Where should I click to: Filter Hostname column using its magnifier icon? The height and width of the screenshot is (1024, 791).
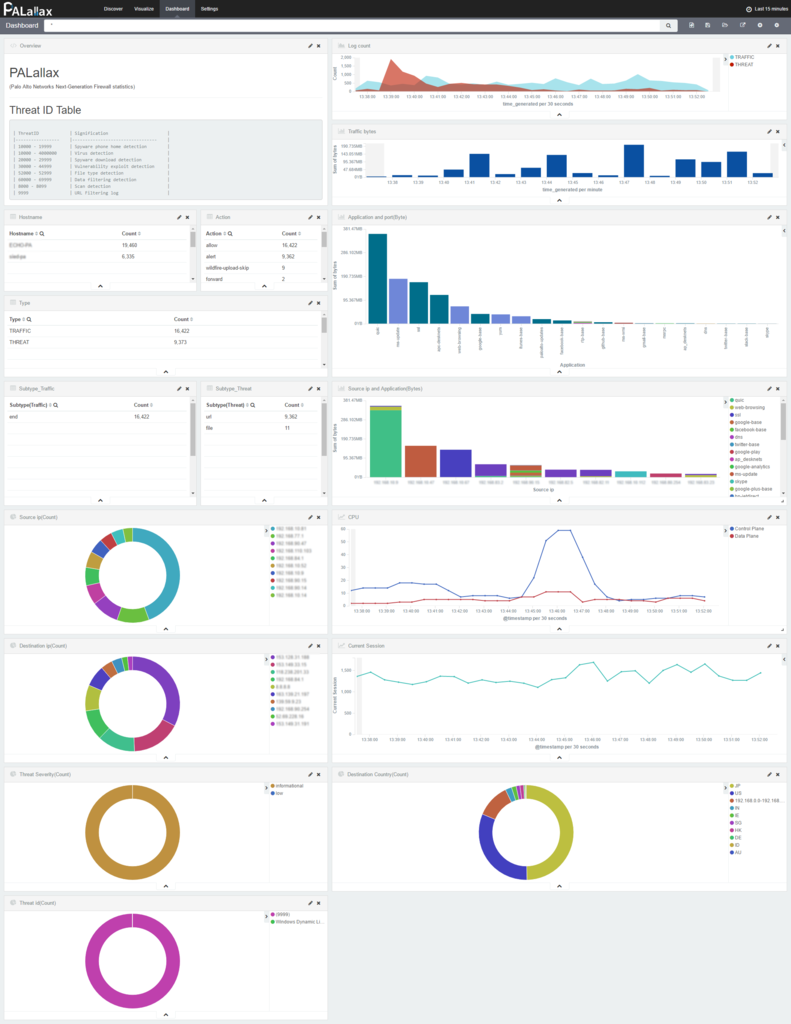(x=42, y=234)
